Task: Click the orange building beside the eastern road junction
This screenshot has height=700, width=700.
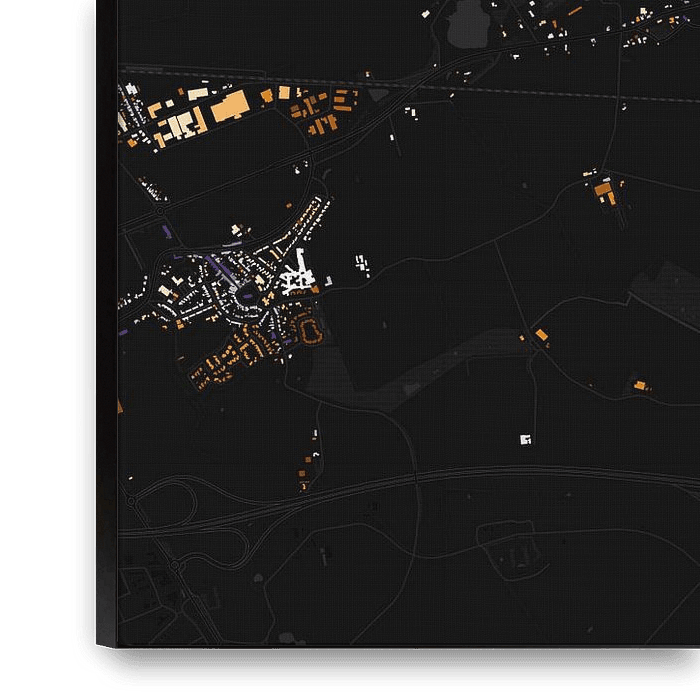Action: coord(541,335)
